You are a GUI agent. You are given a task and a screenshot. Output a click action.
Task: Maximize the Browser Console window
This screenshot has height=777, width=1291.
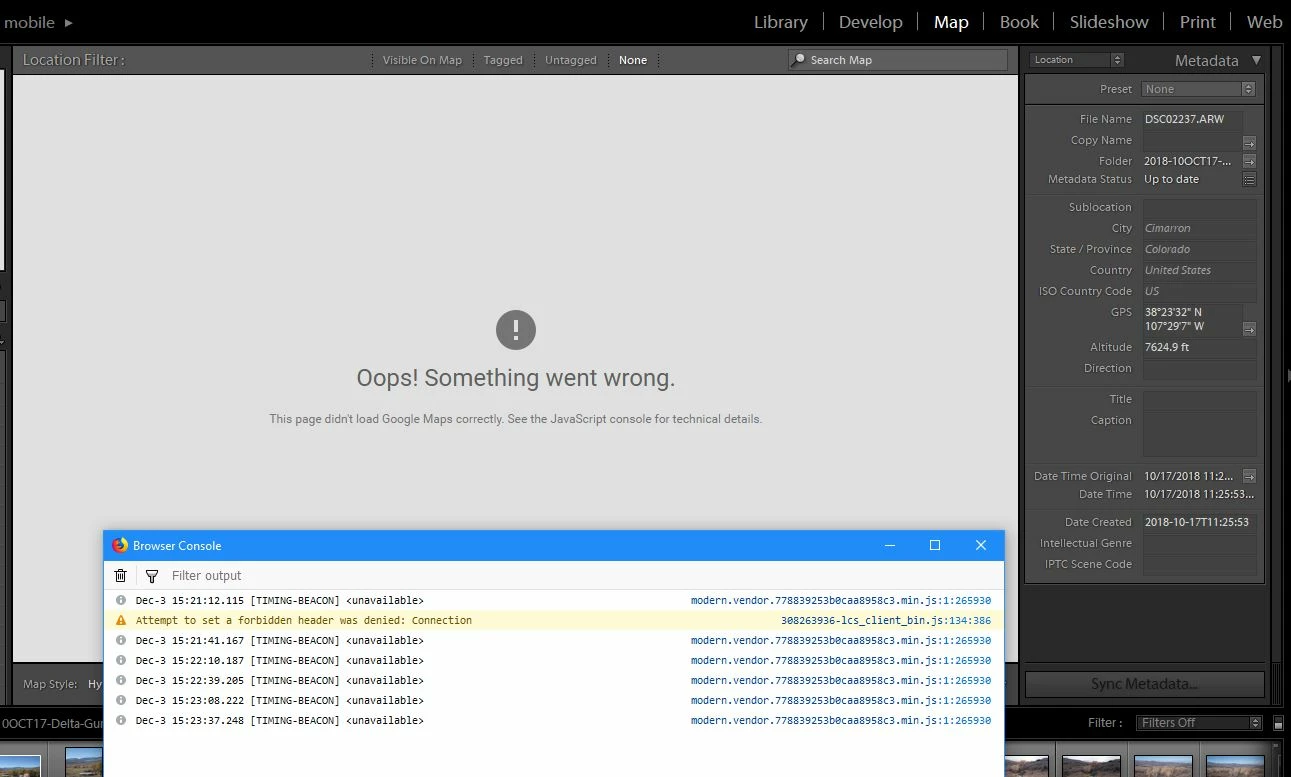coord(935,545)
